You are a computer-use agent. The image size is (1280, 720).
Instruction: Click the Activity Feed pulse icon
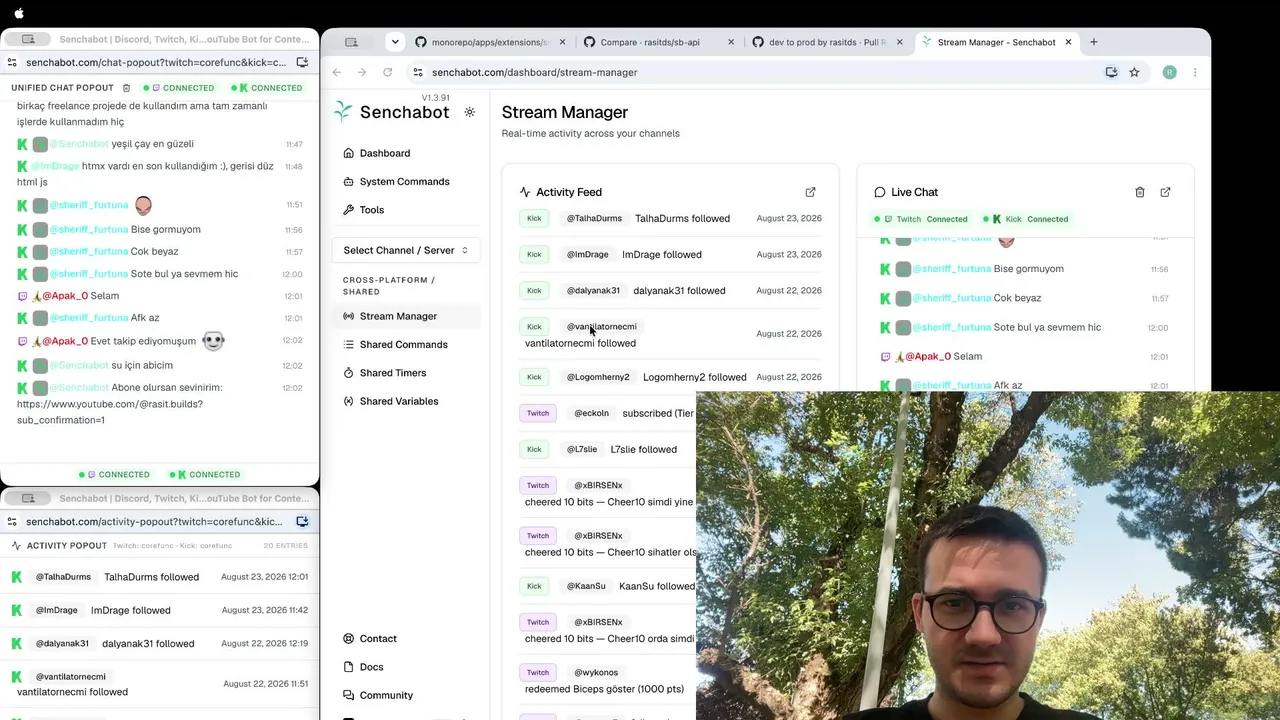pos(525,192)
